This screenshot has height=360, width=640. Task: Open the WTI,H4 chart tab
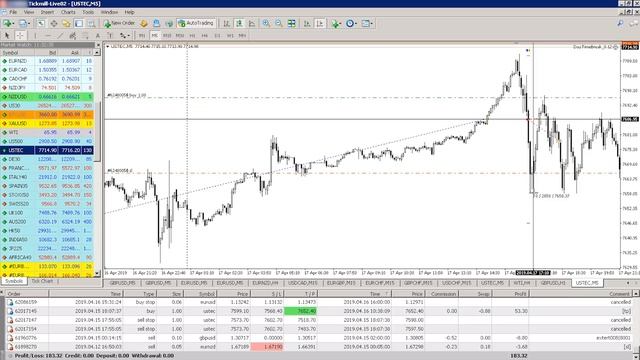click(521, 283)
